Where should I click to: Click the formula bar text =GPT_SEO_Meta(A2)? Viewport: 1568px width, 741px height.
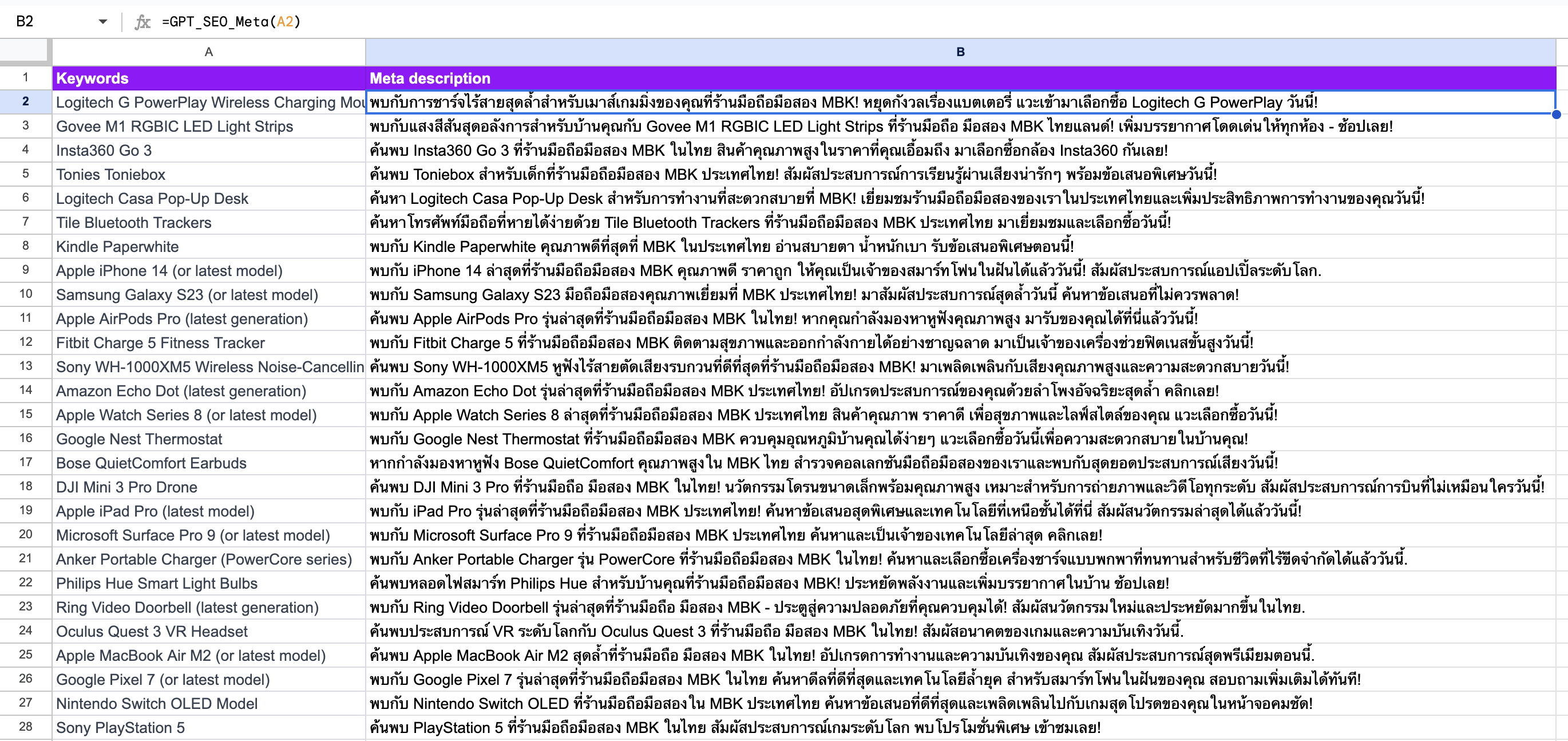(231, 22)
